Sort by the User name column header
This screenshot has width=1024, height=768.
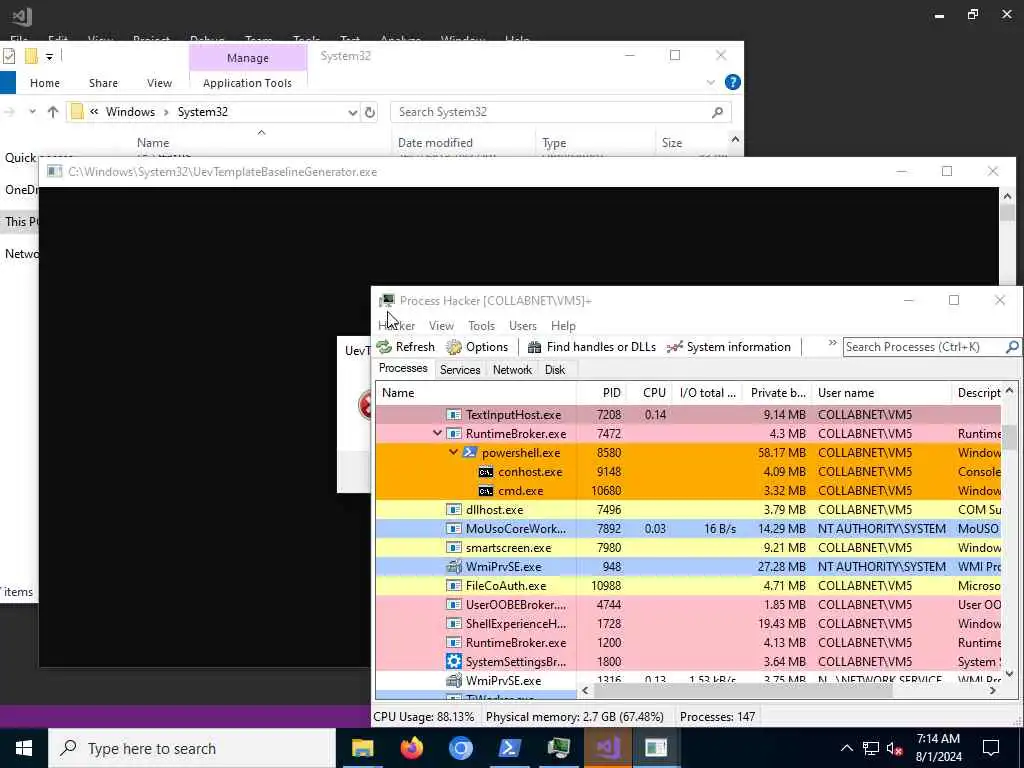[882, 392]
